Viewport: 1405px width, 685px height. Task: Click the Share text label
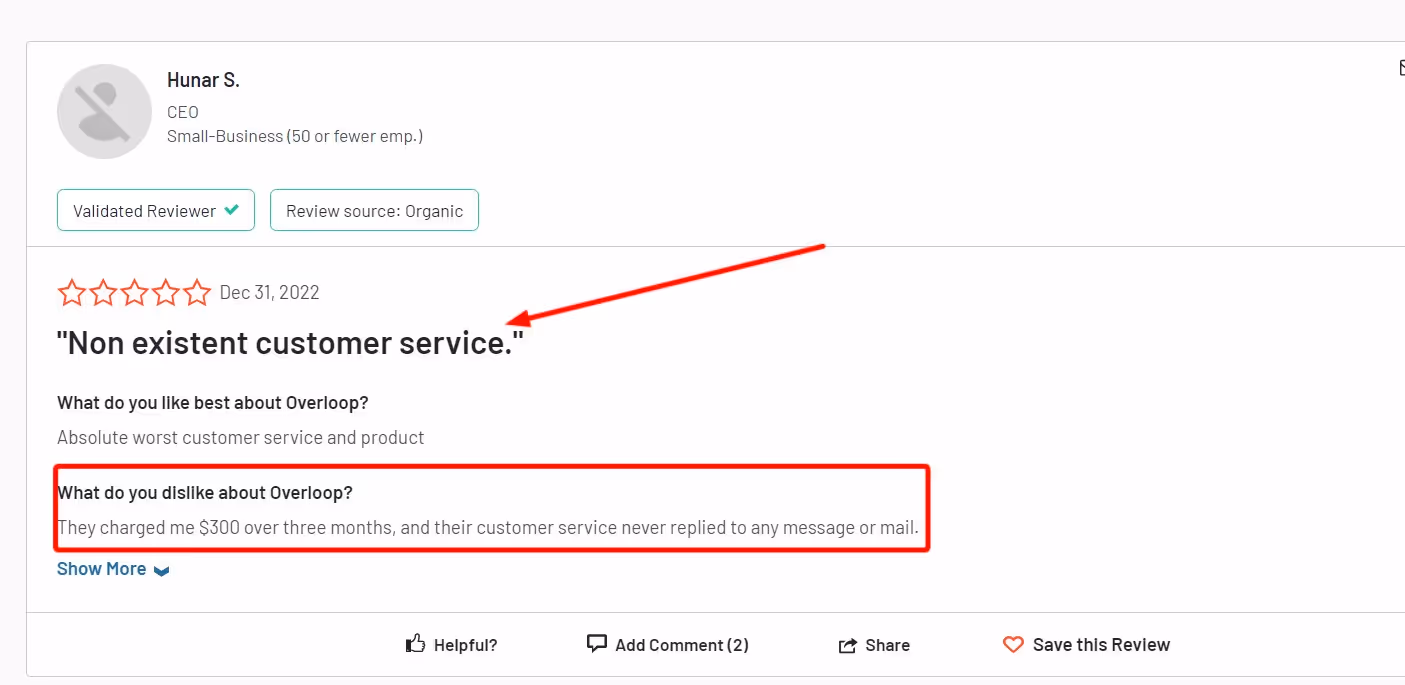tap(887, 645)
